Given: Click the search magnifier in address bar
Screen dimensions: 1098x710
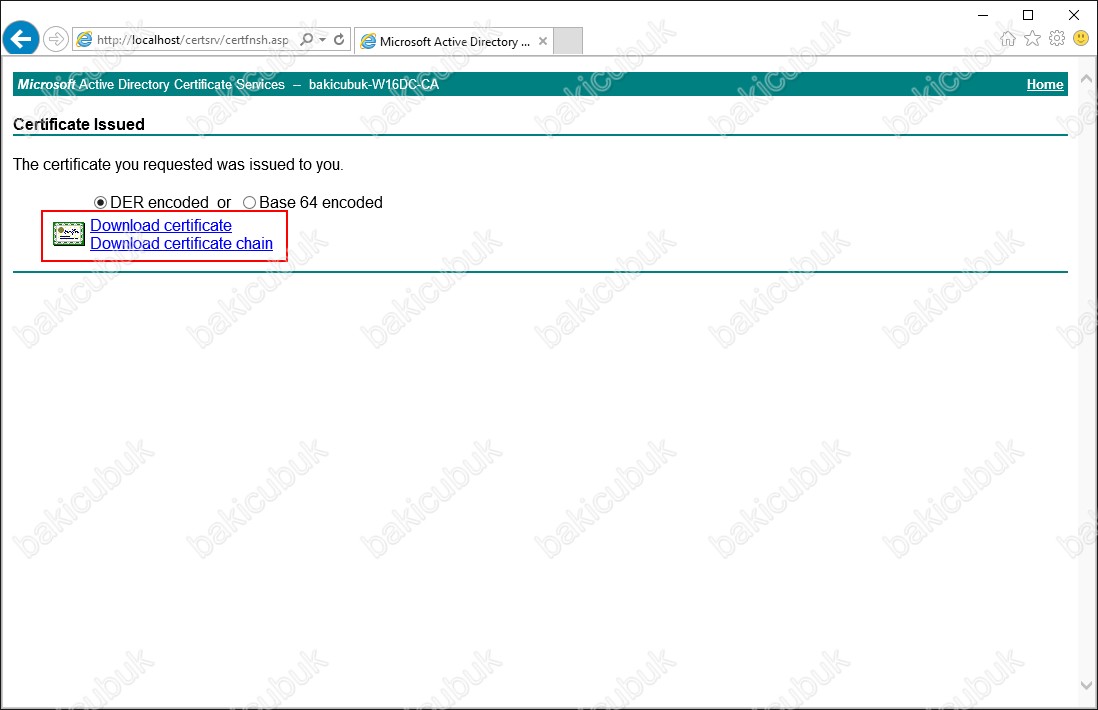Looking at the screenshot, I should pos(307,39).
